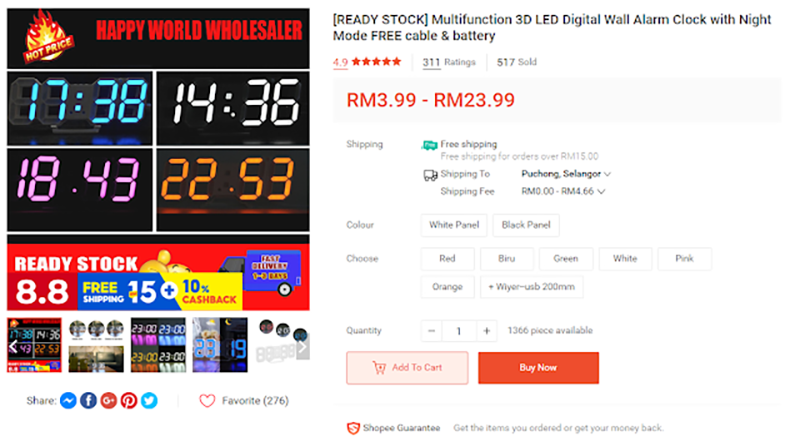This screenshot has width=800, height=446.
Task: Share product on Pinterest
Action: click(129, 401)
